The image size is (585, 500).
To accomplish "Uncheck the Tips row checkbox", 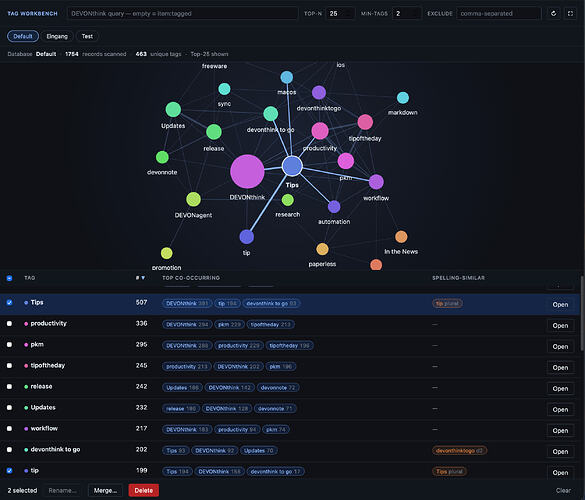I will pyautogui.click(x=9, y=303).
